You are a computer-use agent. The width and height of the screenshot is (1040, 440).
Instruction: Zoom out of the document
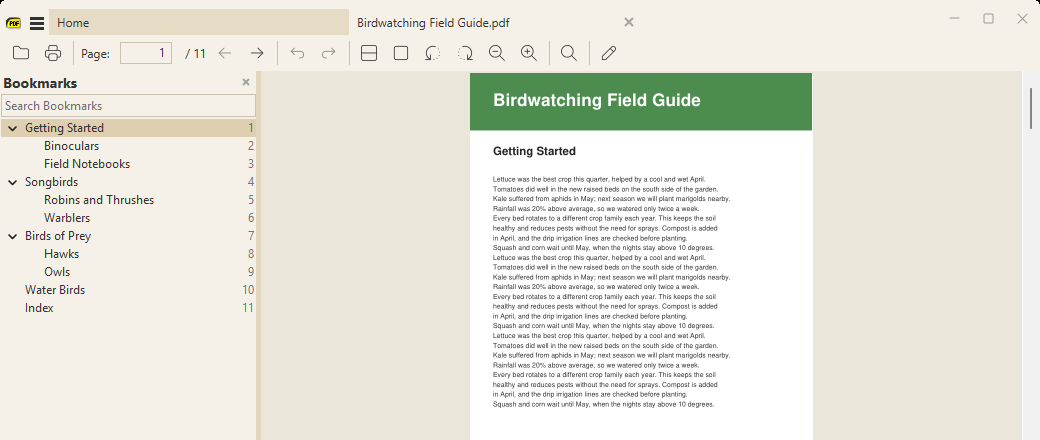(x=497, y=53)
